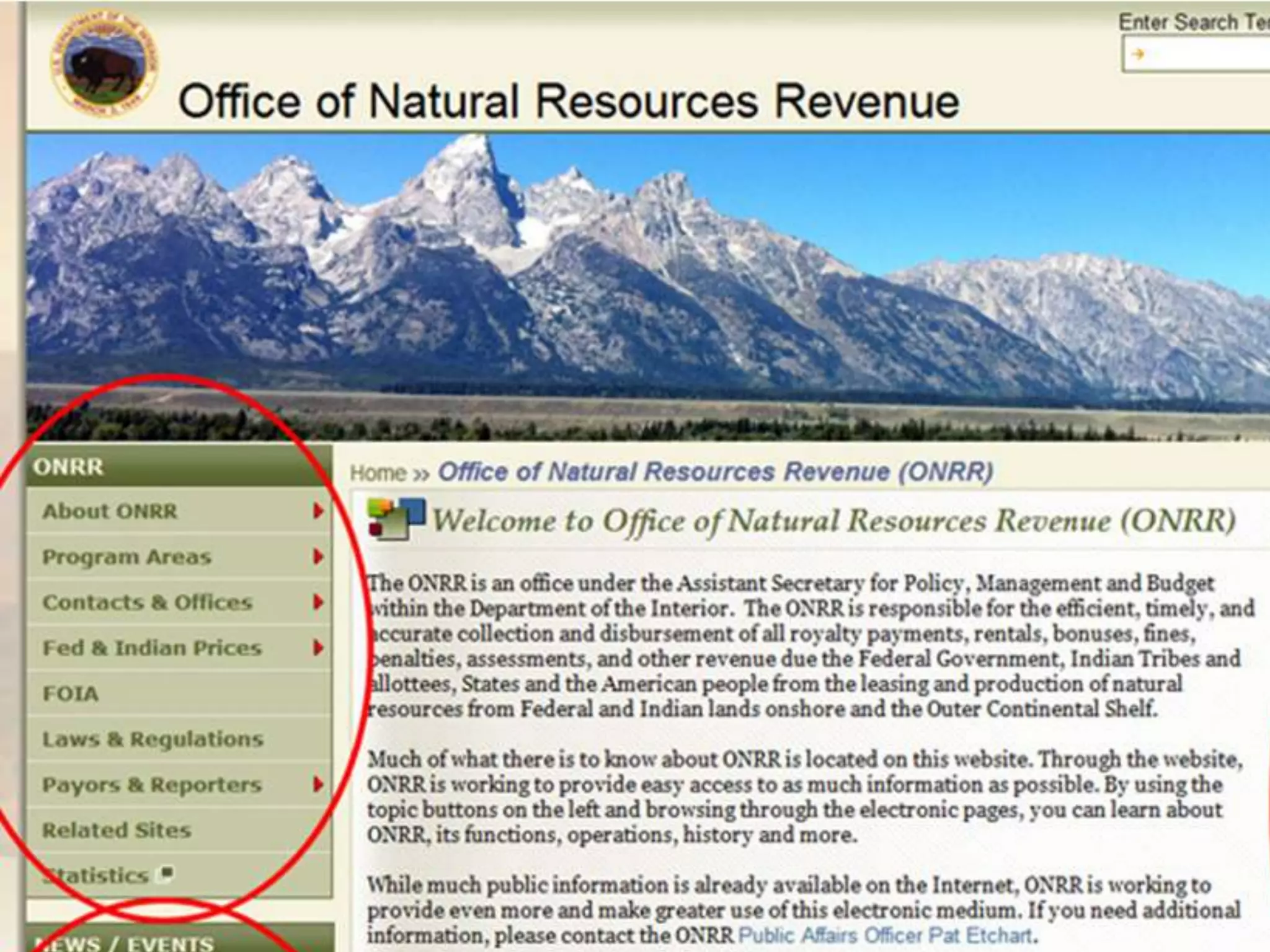Expand Payors & Reporters red arrow
This screenshot has height=952, width=1270.
(318, 784)
